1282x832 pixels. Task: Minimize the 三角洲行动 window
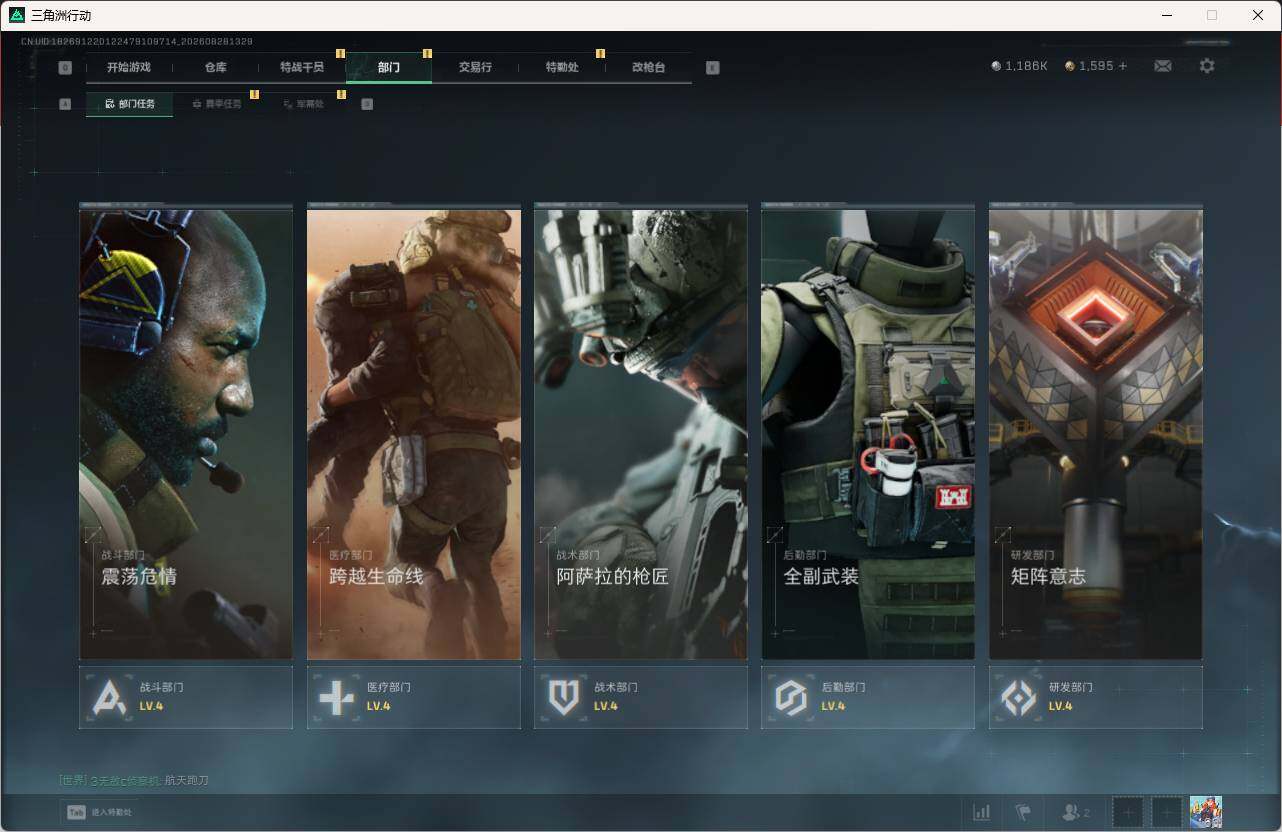point(1167,15)
